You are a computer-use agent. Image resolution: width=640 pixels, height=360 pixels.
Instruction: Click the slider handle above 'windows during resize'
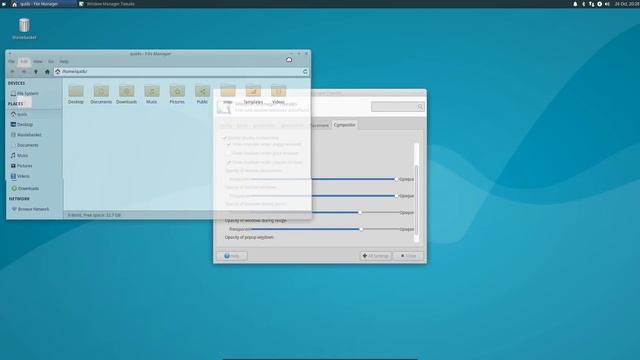pos(360,213)
